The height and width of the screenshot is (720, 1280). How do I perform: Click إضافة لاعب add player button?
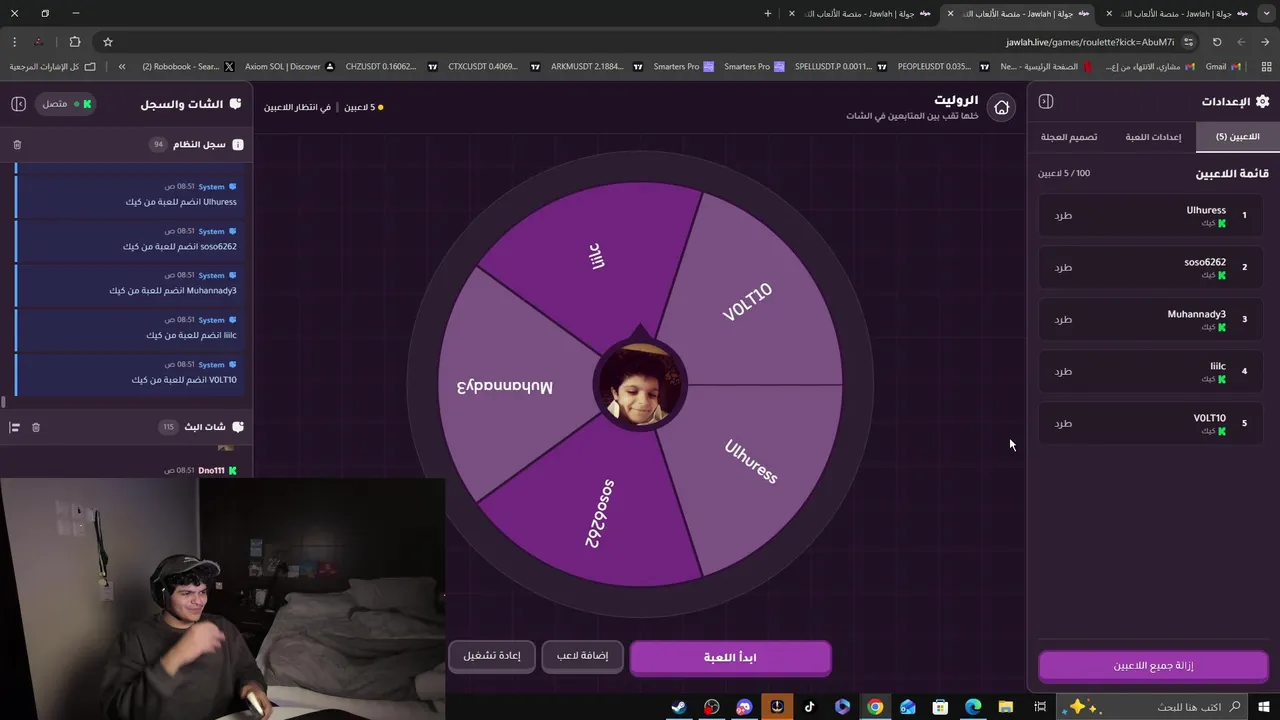(582, 656)
